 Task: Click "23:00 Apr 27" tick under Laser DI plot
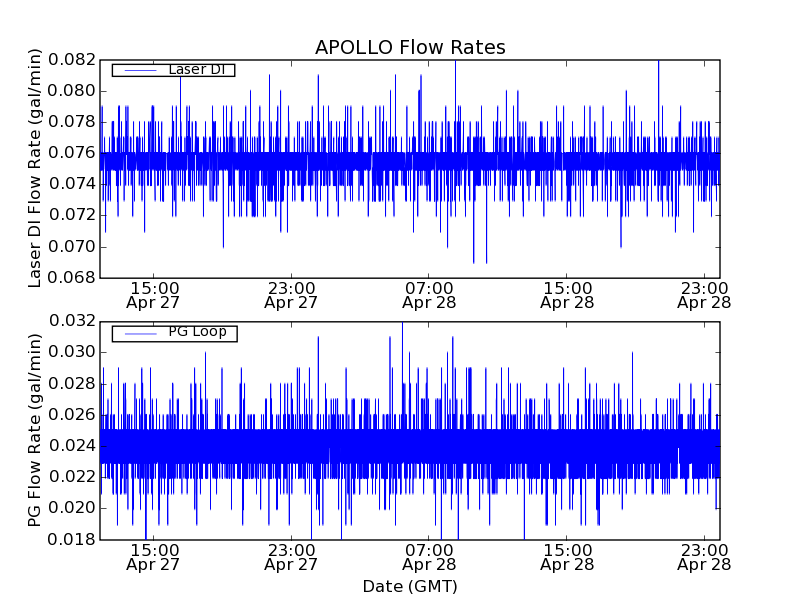tap(291, 295)
